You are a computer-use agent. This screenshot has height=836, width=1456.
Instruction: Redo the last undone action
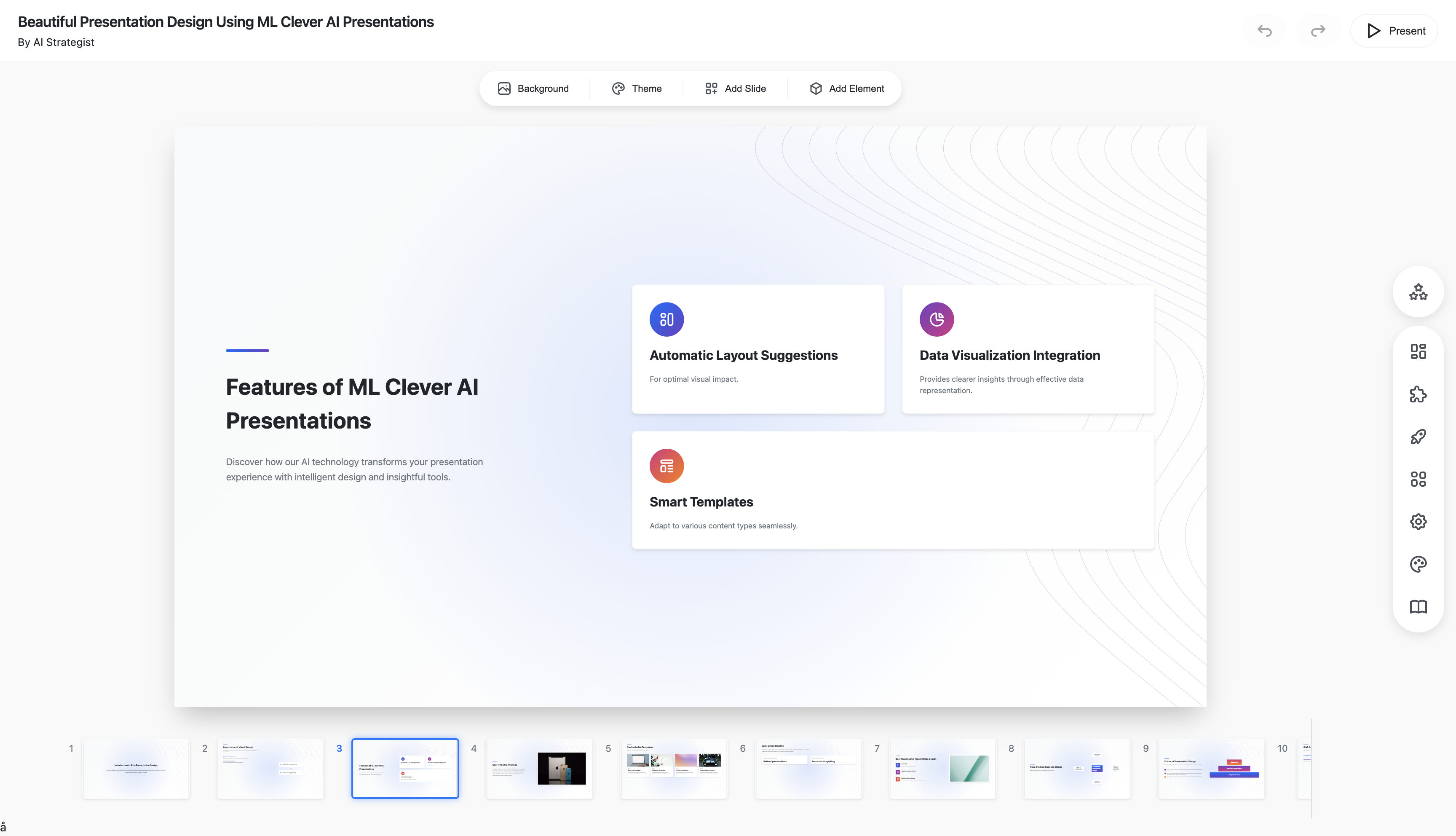pos(1317,30)
